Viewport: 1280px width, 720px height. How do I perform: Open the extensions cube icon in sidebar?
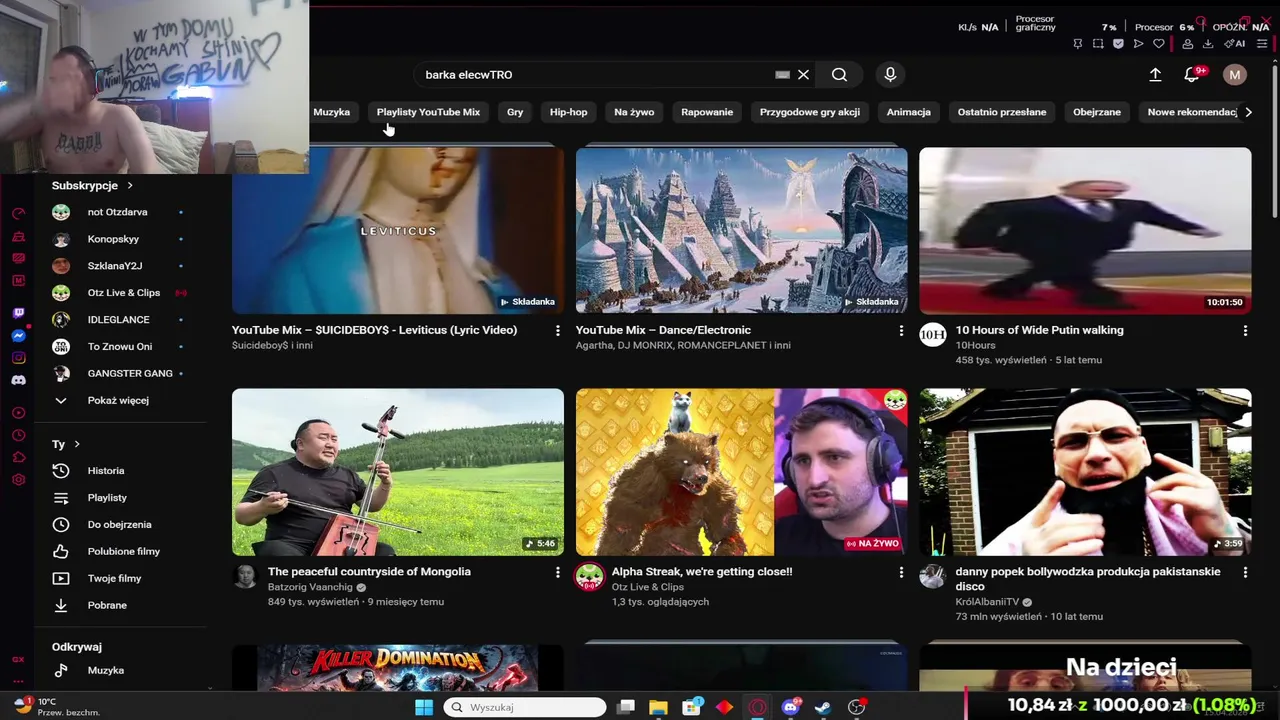pos(18,457)
